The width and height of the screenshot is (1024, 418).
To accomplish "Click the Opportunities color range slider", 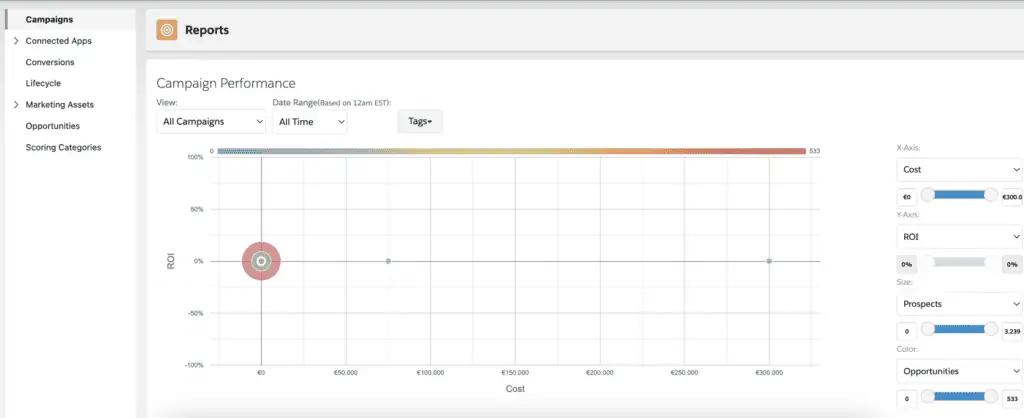I will pos(959,396).
